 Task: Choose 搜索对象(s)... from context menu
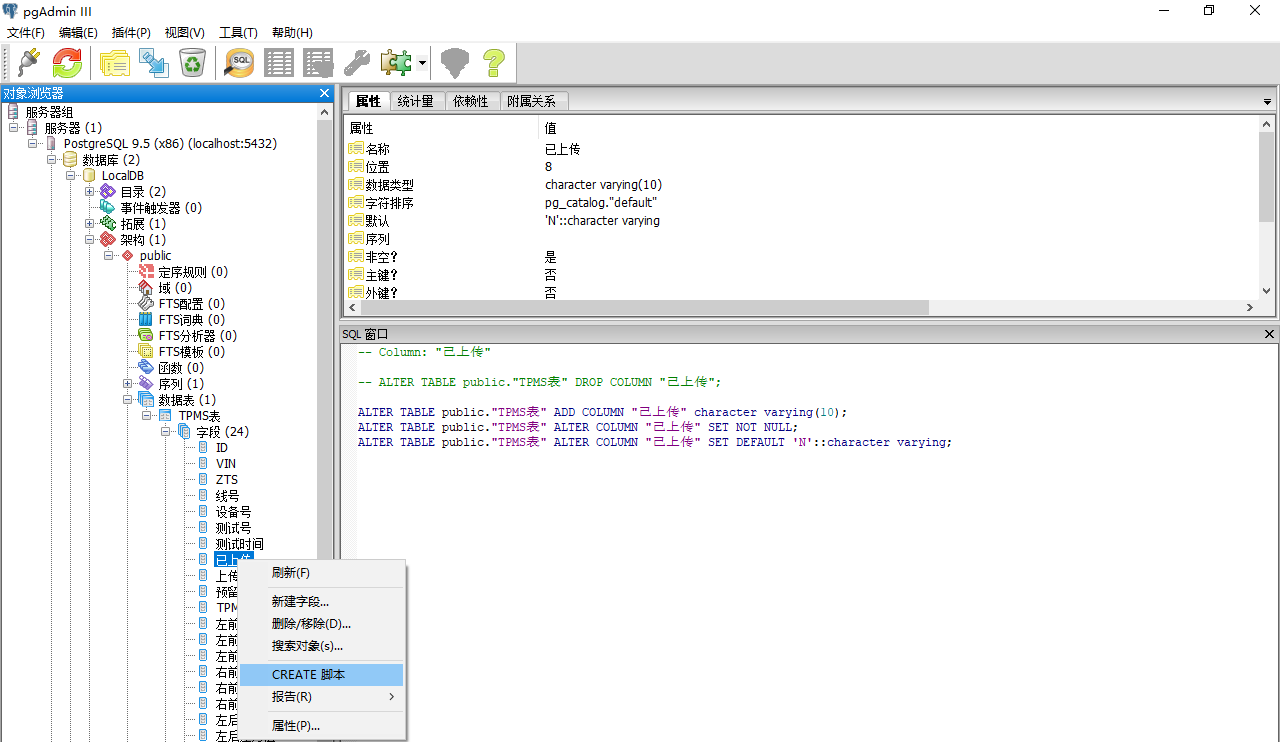tap(322, 646)
